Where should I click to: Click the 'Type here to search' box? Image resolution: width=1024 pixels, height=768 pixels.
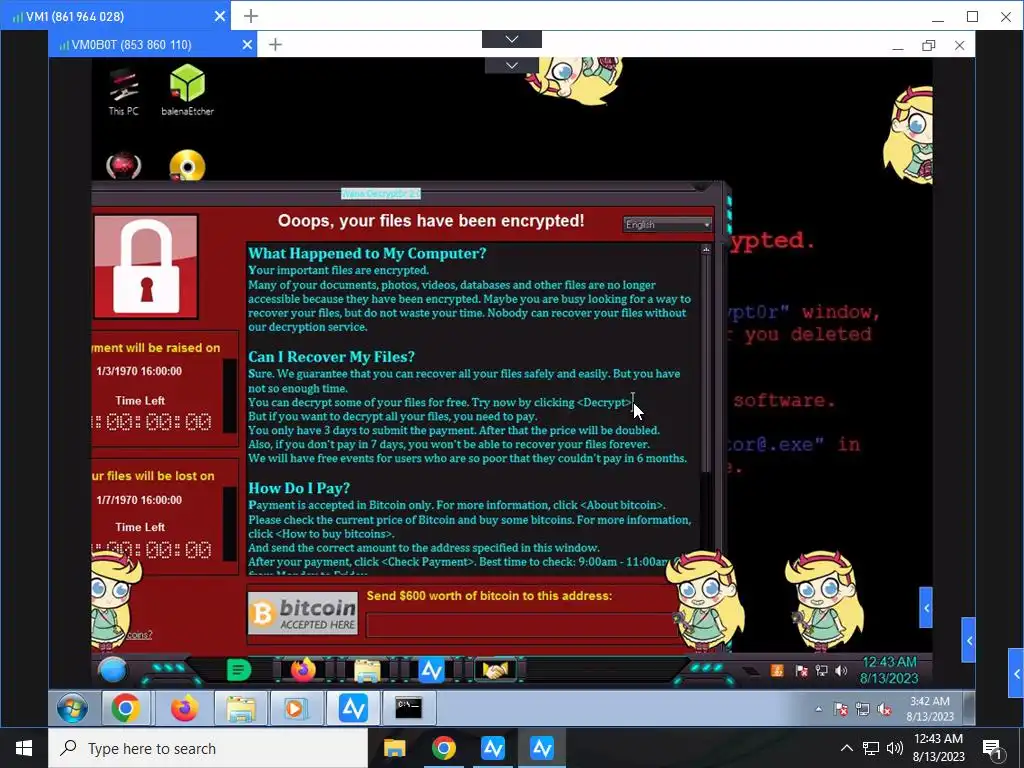click(x=208, y=748)
